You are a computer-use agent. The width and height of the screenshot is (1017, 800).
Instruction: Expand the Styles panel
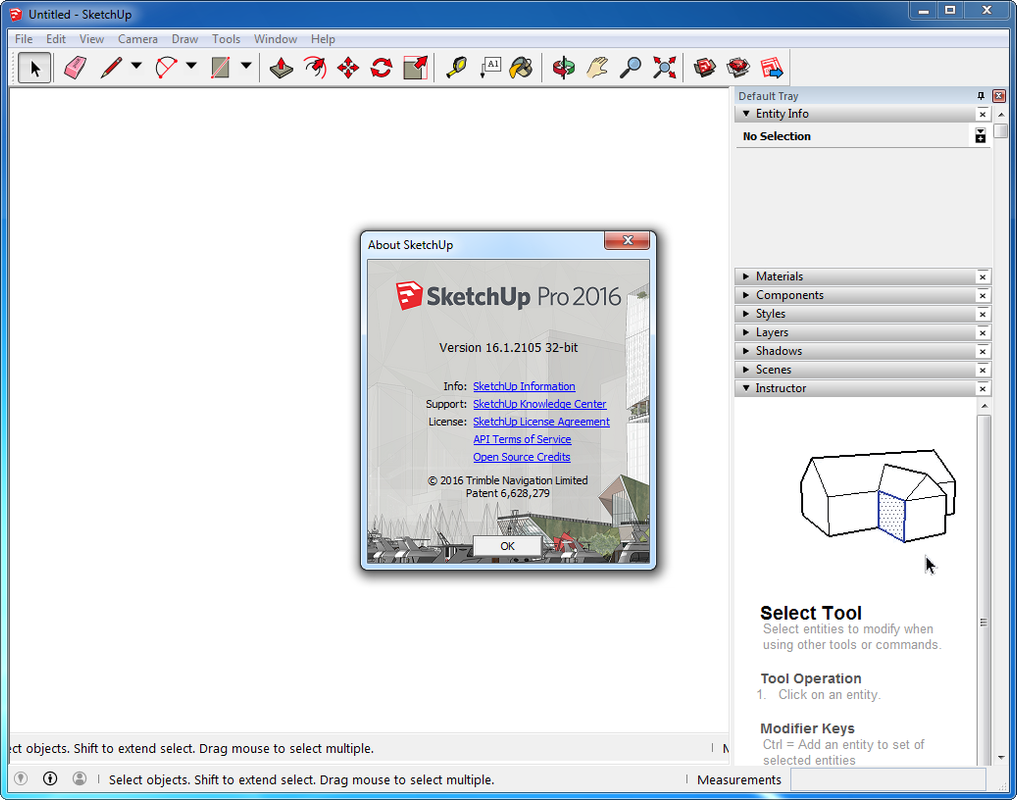[x=746, y=314]
